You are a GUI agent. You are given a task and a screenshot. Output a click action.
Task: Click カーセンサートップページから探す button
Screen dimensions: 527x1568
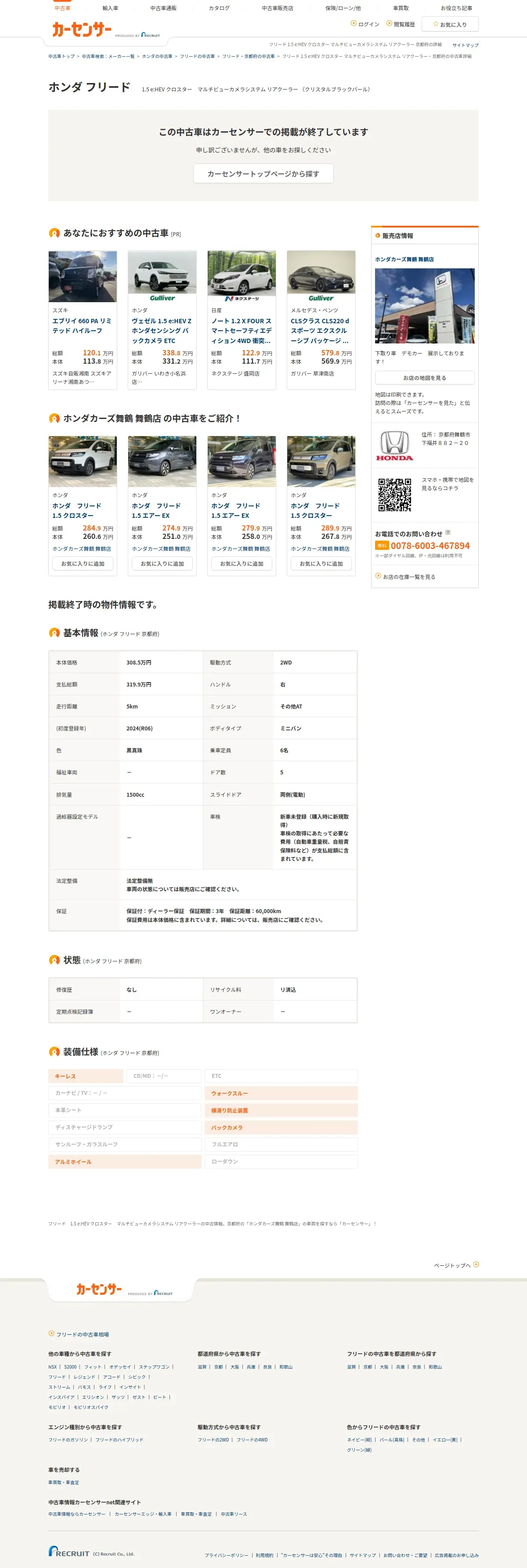(263, 173)
